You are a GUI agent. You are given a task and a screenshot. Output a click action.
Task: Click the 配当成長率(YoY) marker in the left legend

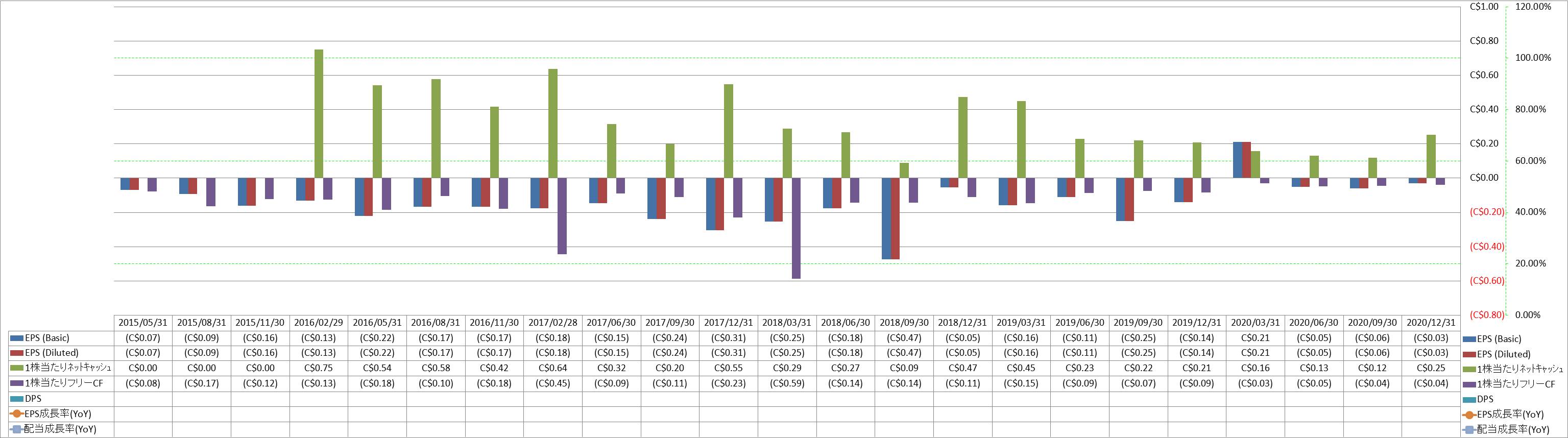click(17, 429)
